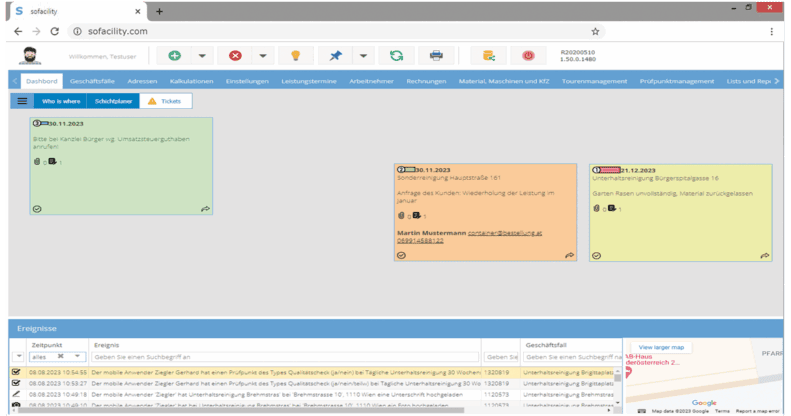Click browser back arrow

click(18, 31)
